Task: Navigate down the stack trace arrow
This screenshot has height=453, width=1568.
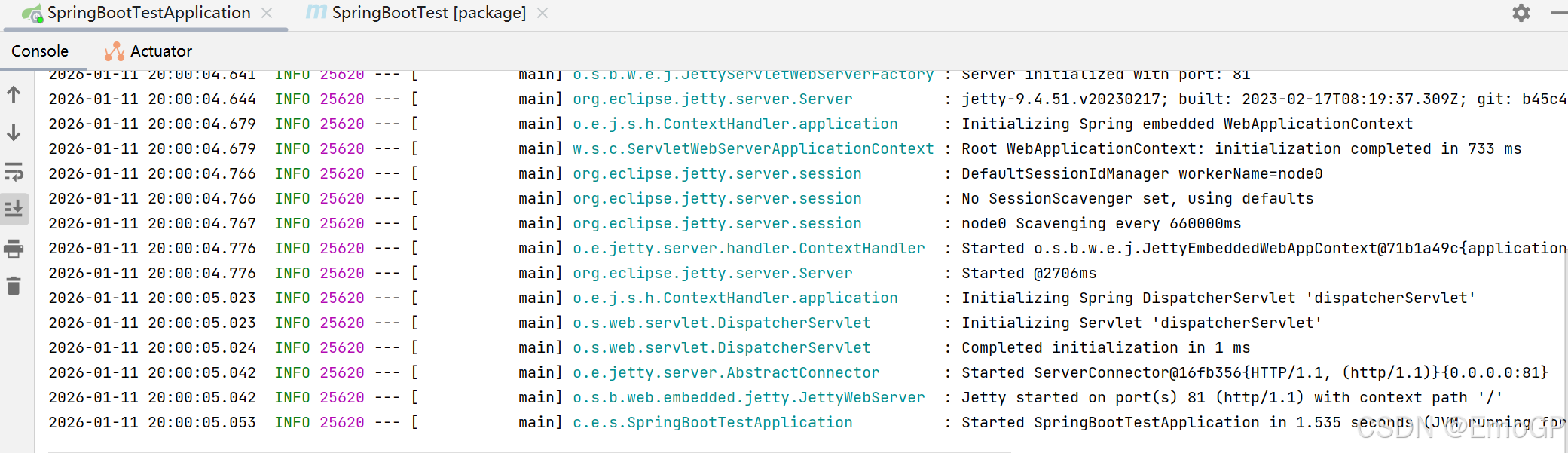Action: 14,133
